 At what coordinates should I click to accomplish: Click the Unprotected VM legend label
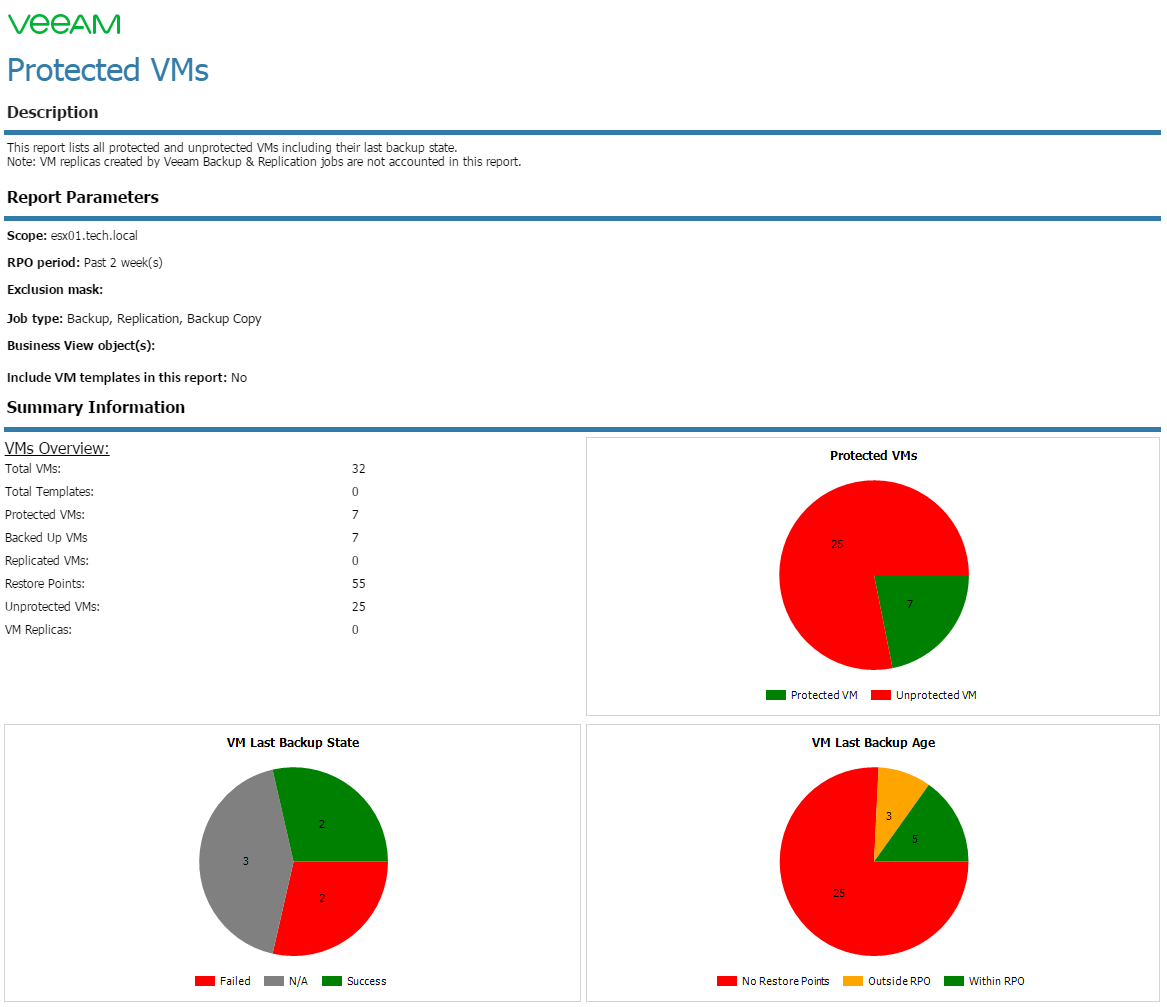tap(936, 695)
